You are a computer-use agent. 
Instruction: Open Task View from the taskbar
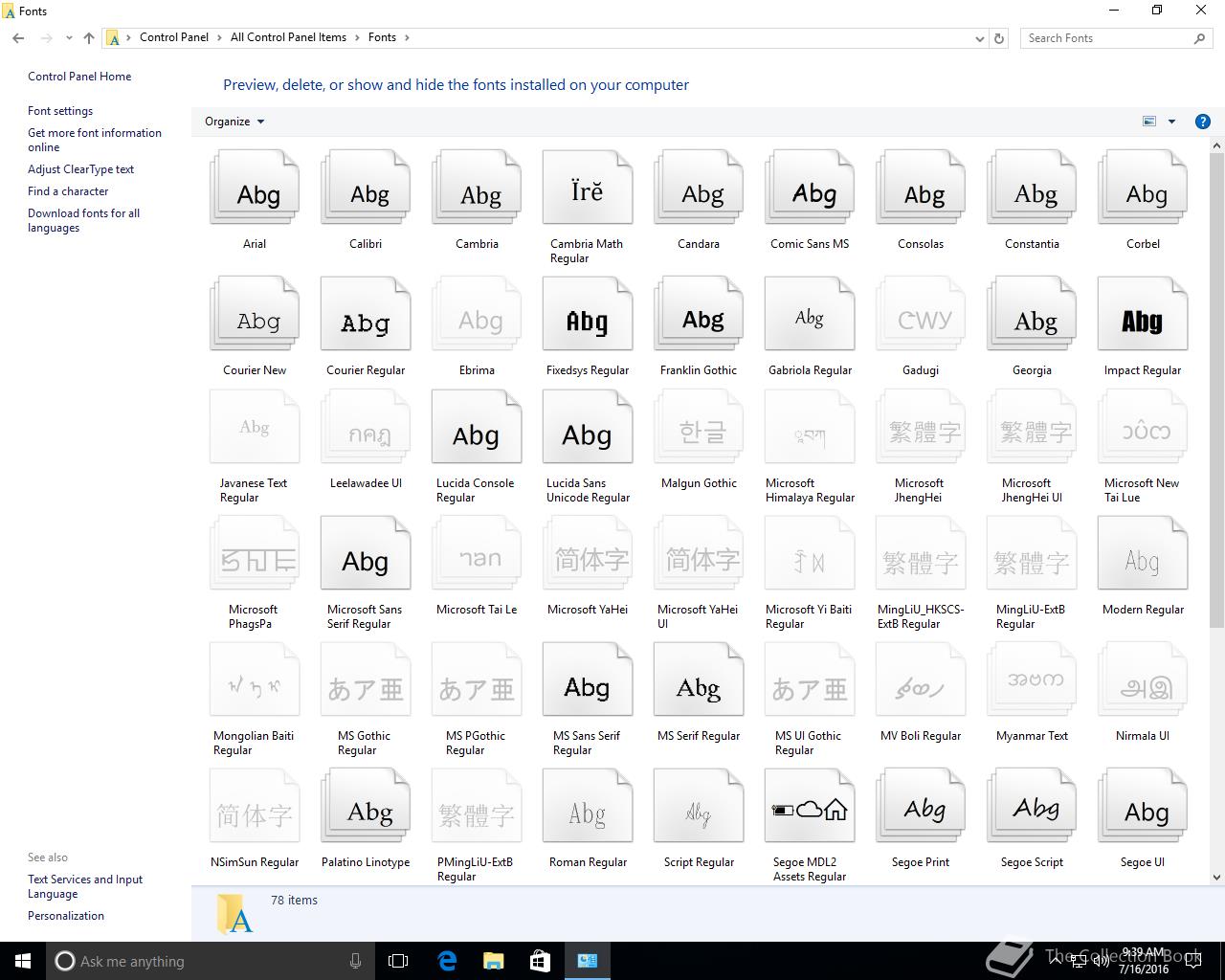coord(398,961)
